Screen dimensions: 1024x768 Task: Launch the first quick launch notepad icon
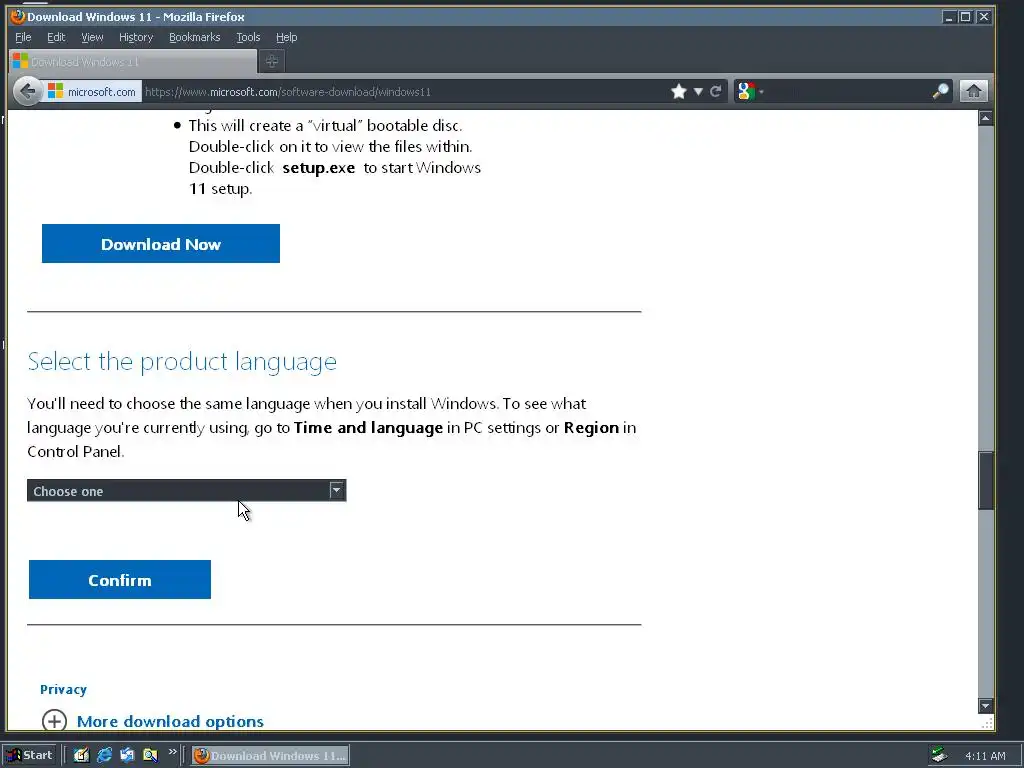click(x=81, y=755)
